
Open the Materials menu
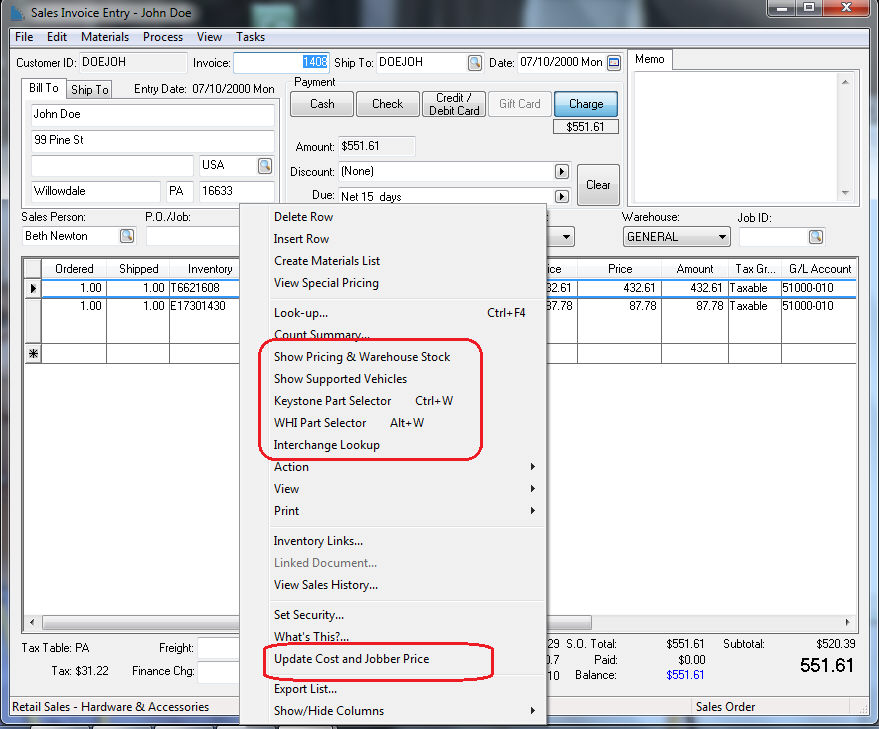(105, 37)
